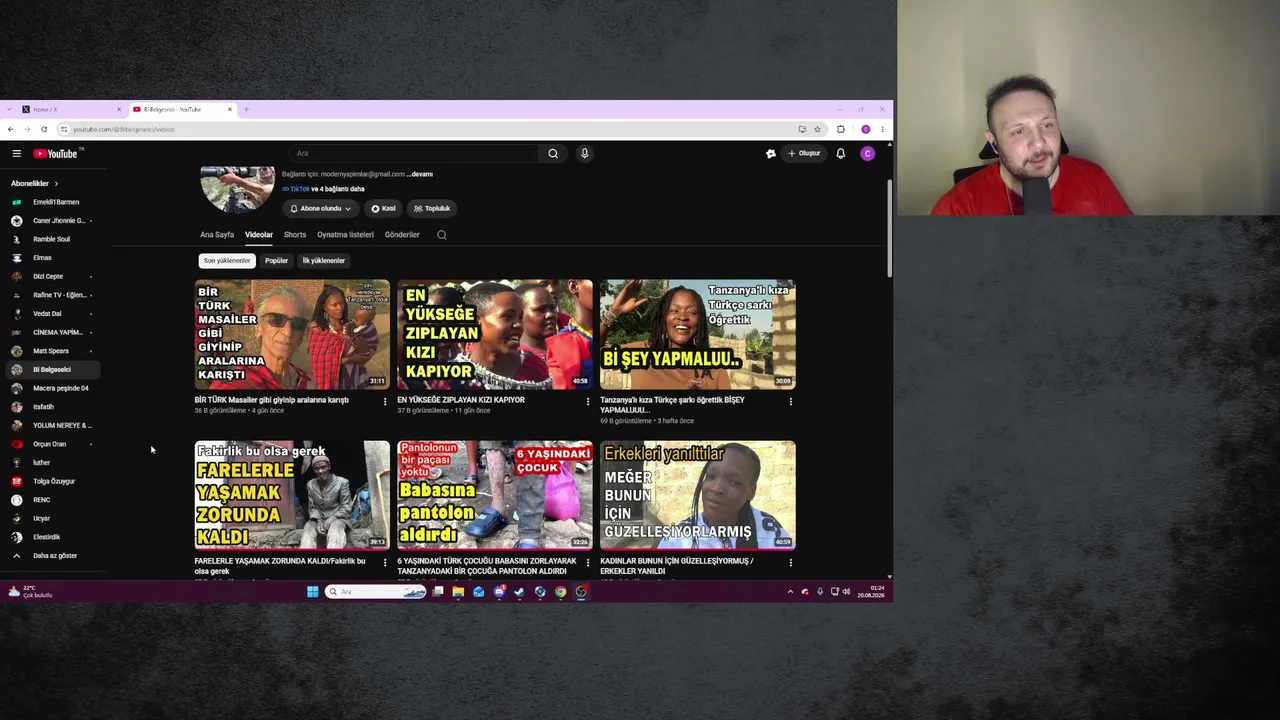Screen dimensions: 1280x720
Task: Play the MEĞER BUNUN İÇİN GÜZELLEŞİYORLARMIŞ thumbnail
Action: (x=698, y=495)
